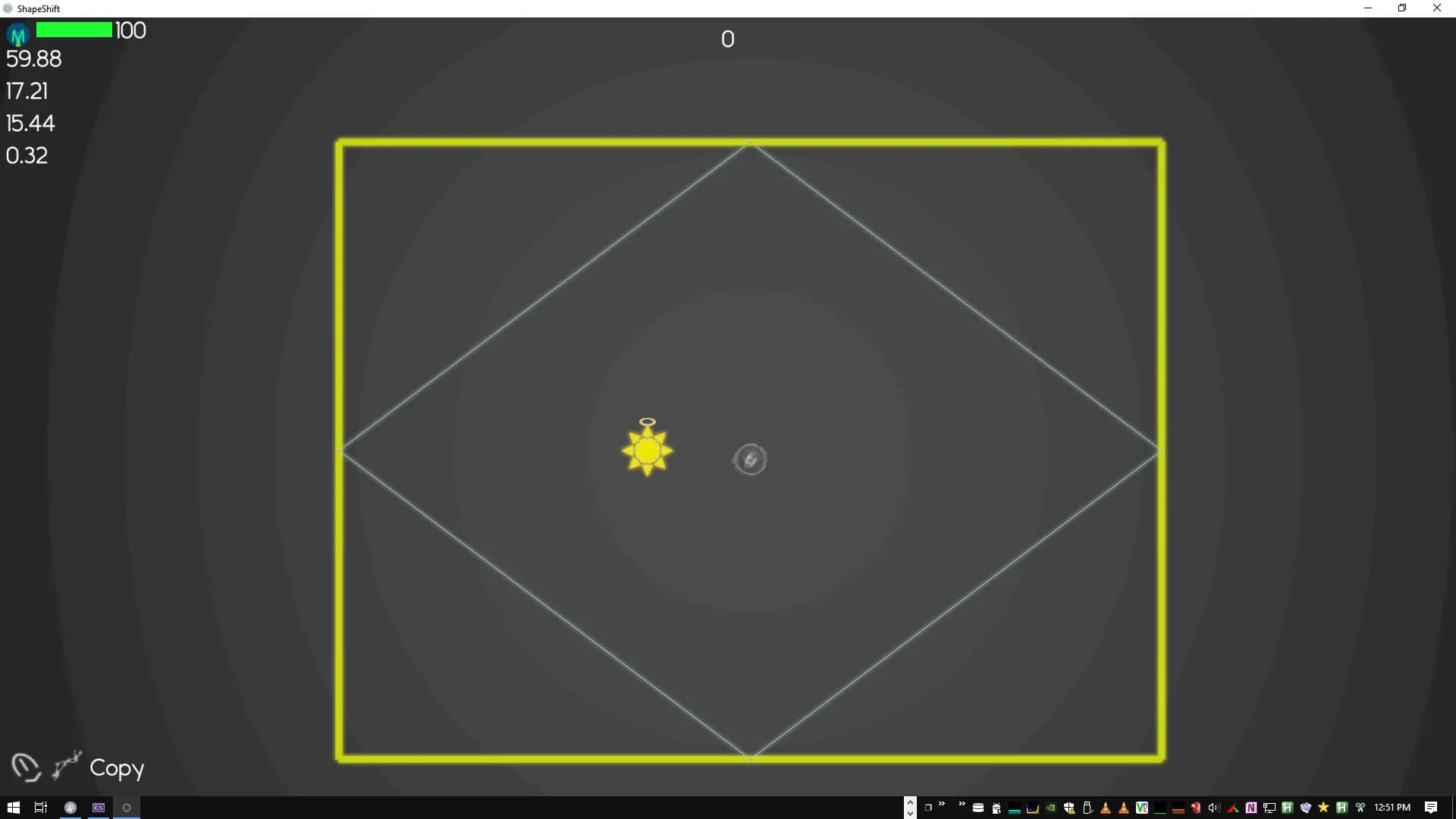Screen dimensions: 1456x819
Task: Open the Windows Start menu
Action: click(13, 808)
